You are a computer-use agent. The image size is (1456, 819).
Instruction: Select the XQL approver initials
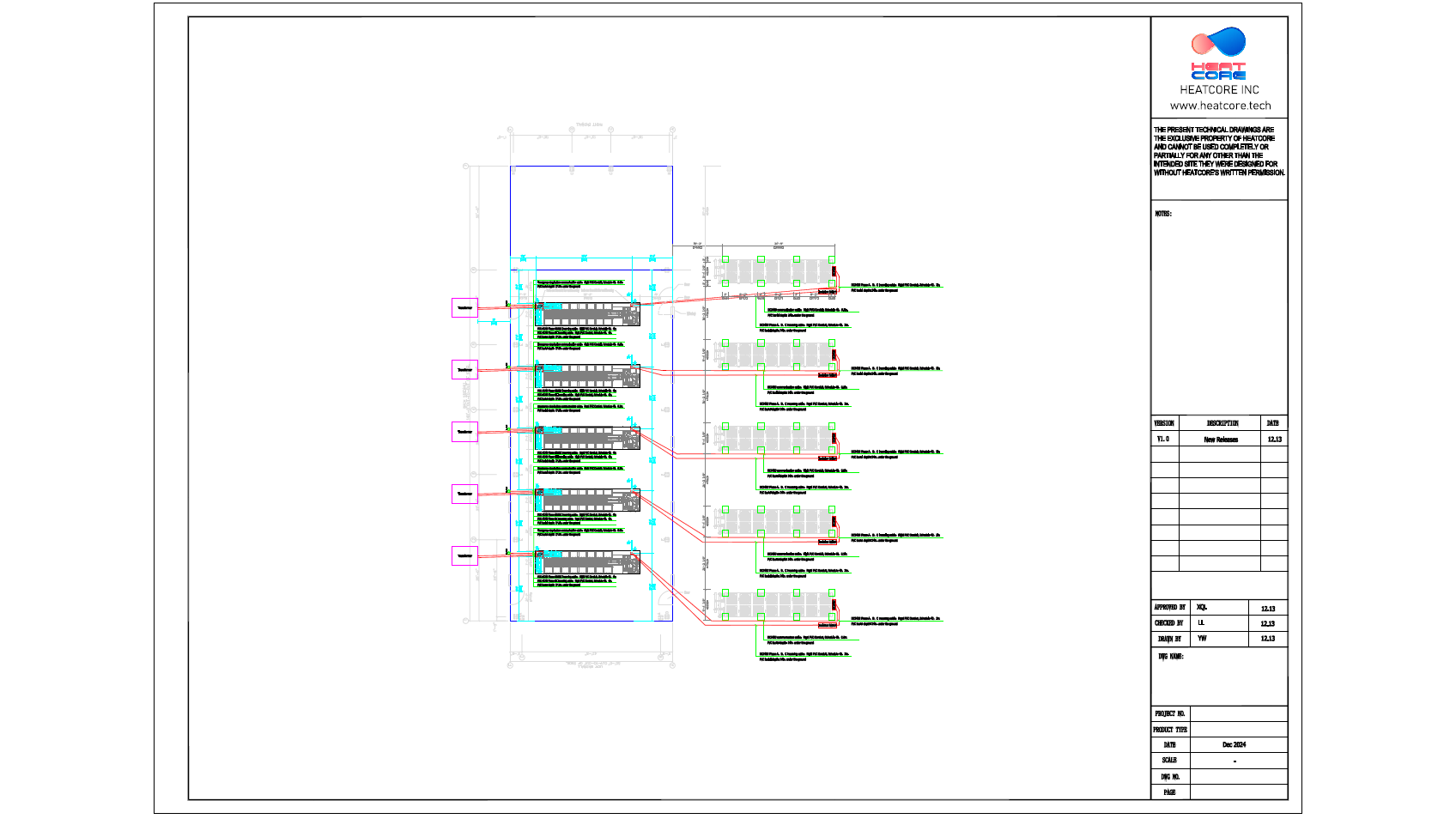[x=1202, y=607]
